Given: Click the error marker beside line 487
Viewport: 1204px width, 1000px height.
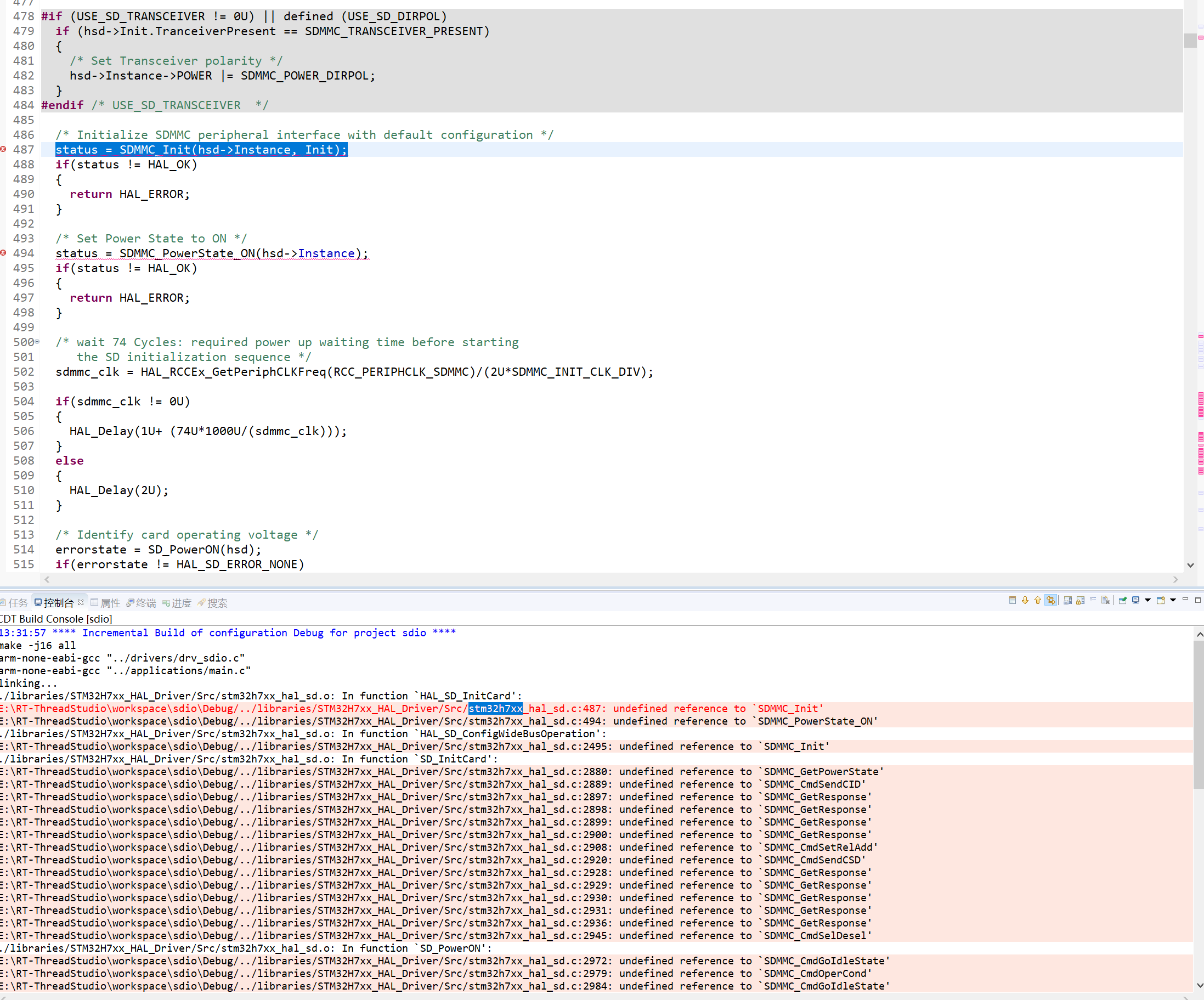Looking at the screenshot, I should (4, 150).
